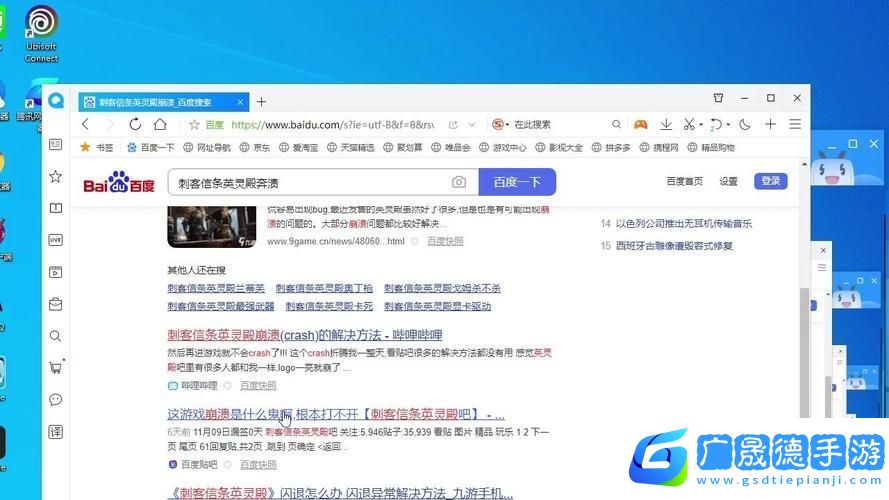Click the 登录 login button
The height and width of the screenshot is (500, 889).
771,181
